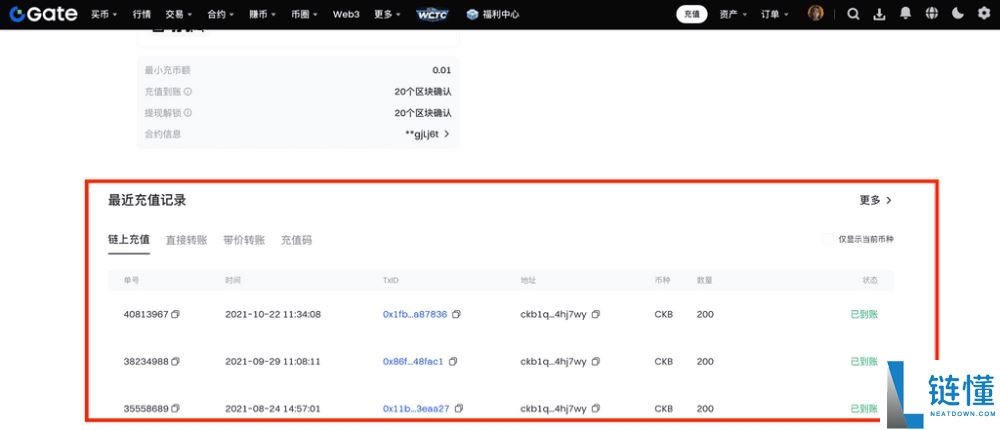Click the timestamp 2021-10-22 11:34:08
The width and height of the screenshot is (1000, 430).
tap(273, 314)
